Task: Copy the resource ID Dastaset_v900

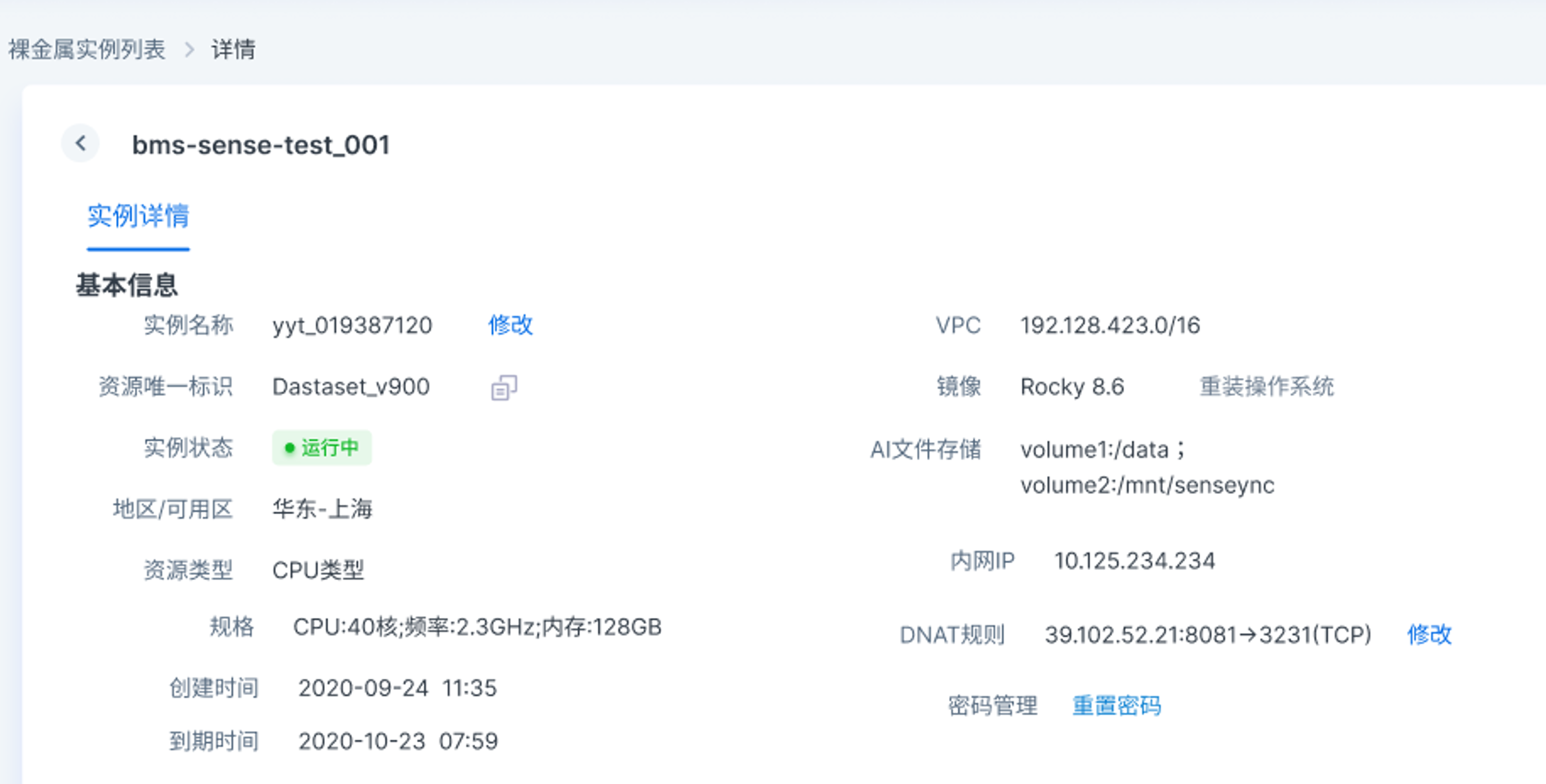Action: pos(503,388)
